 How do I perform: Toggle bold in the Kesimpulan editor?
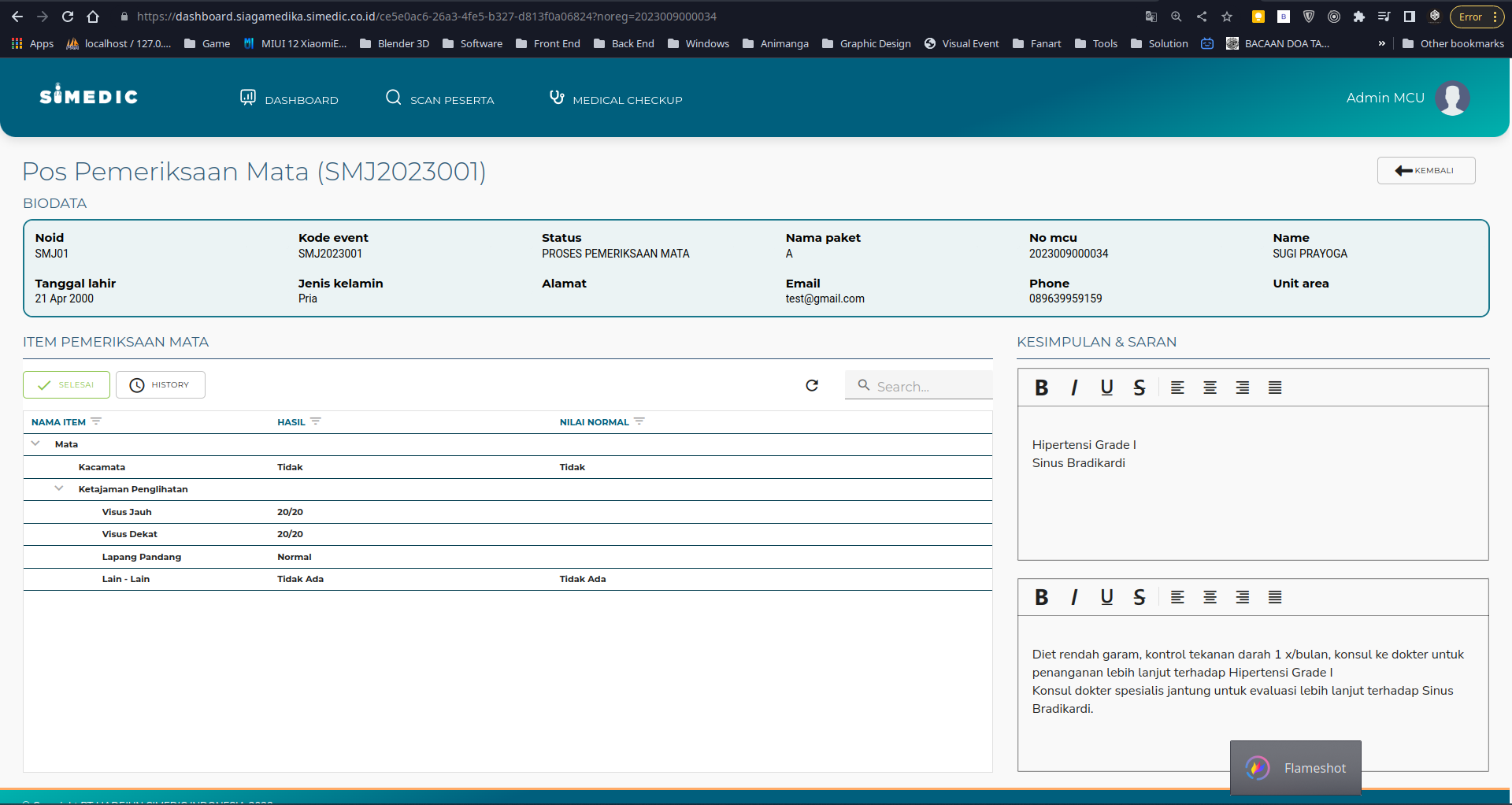click(1041, 388)
